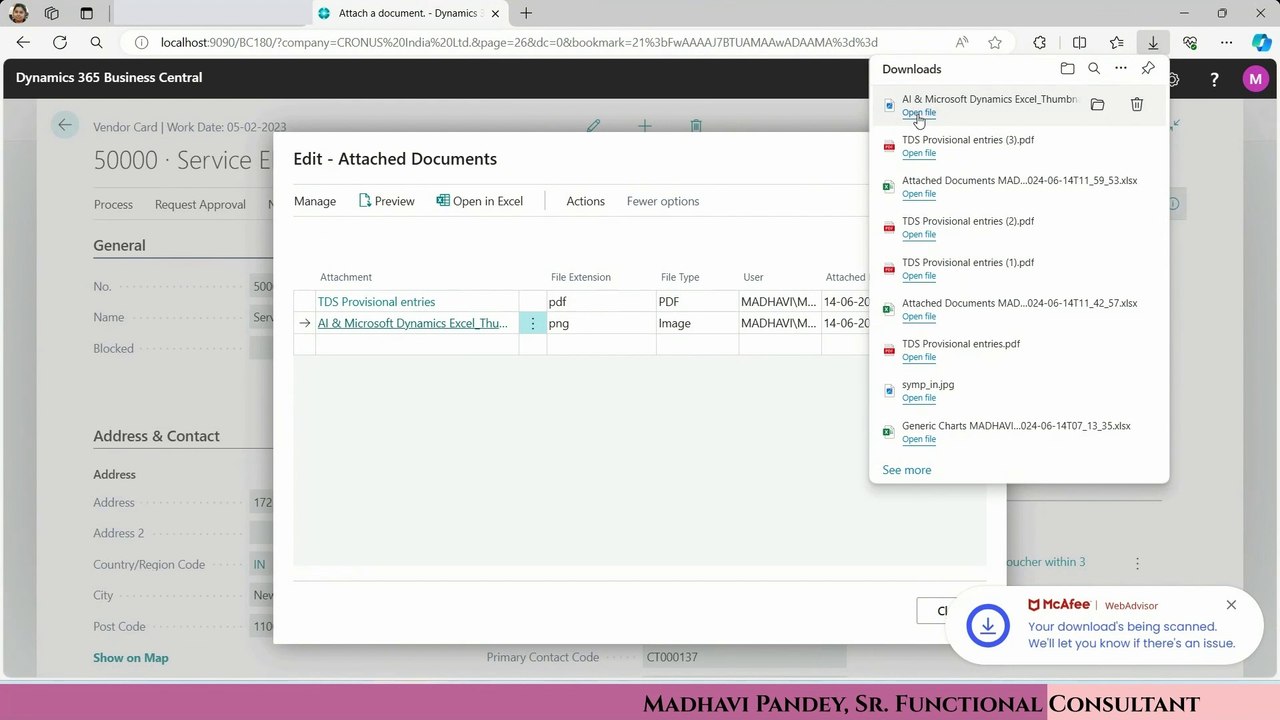Open file TDS Provisional entries (3).pdf
Screen dimensions: 1280x720
(x=919, y=153)
